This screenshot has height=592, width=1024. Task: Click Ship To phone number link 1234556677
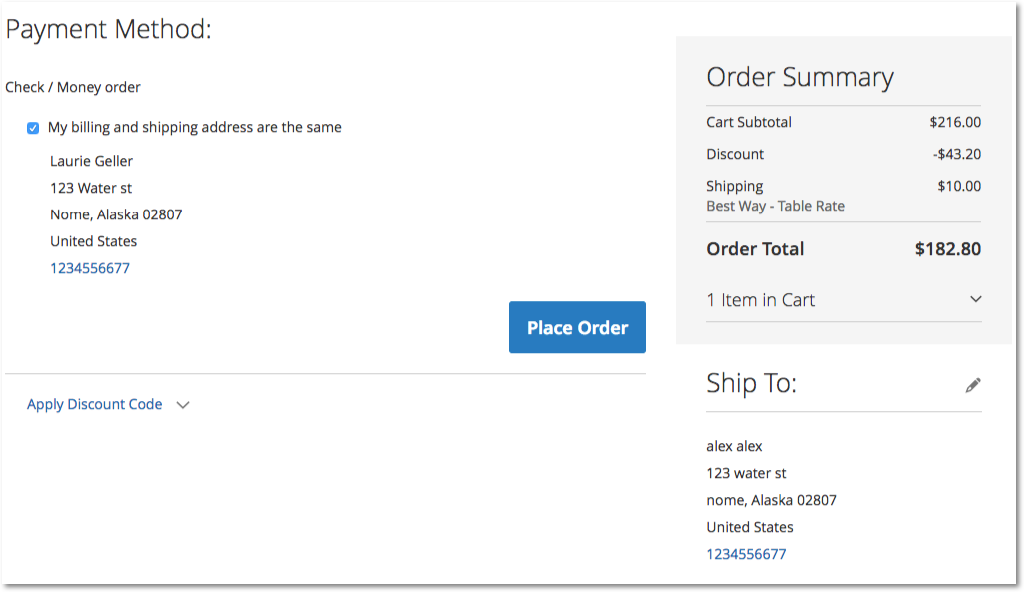point(746,554)
